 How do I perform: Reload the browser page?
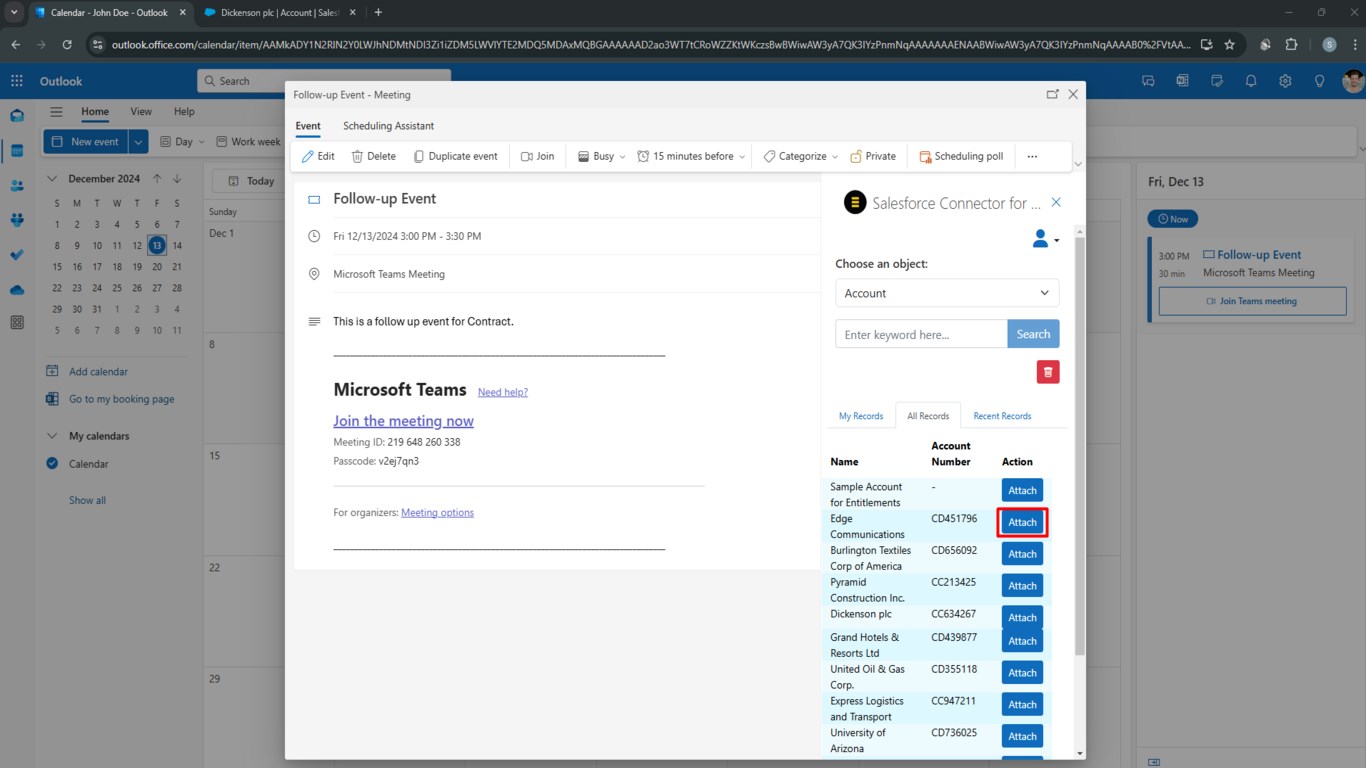[67, 44]
